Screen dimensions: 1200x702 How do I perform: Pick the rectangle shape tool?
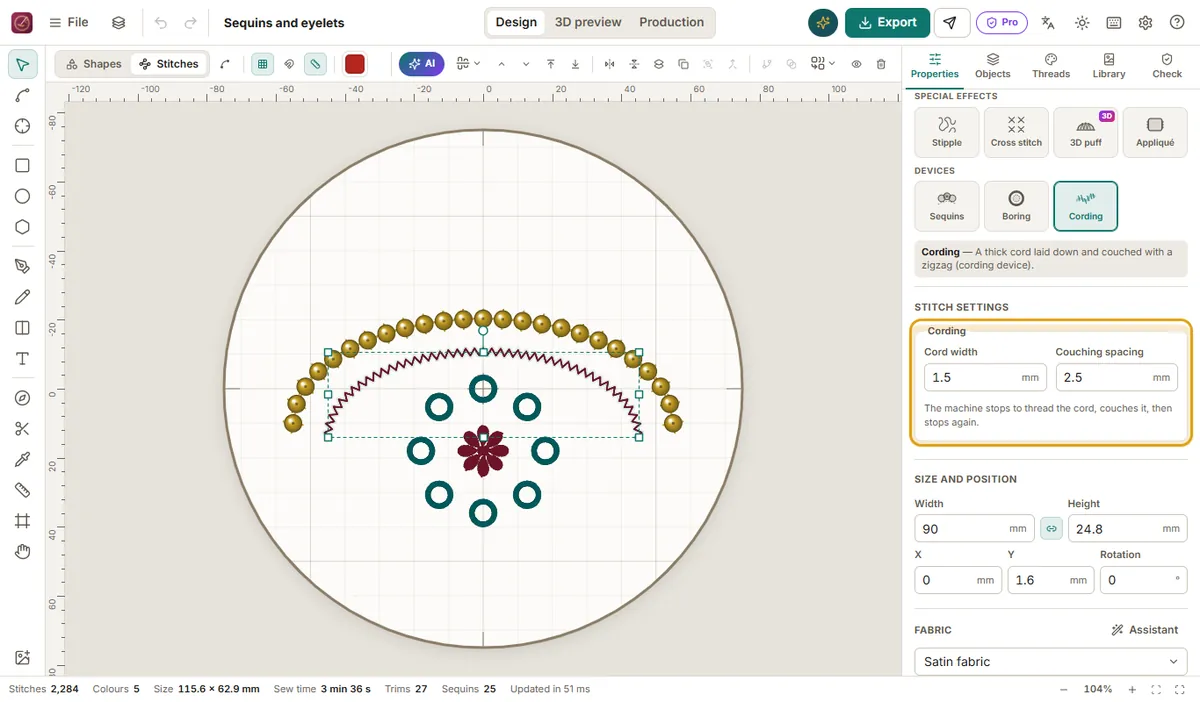[x=22, y=166]
